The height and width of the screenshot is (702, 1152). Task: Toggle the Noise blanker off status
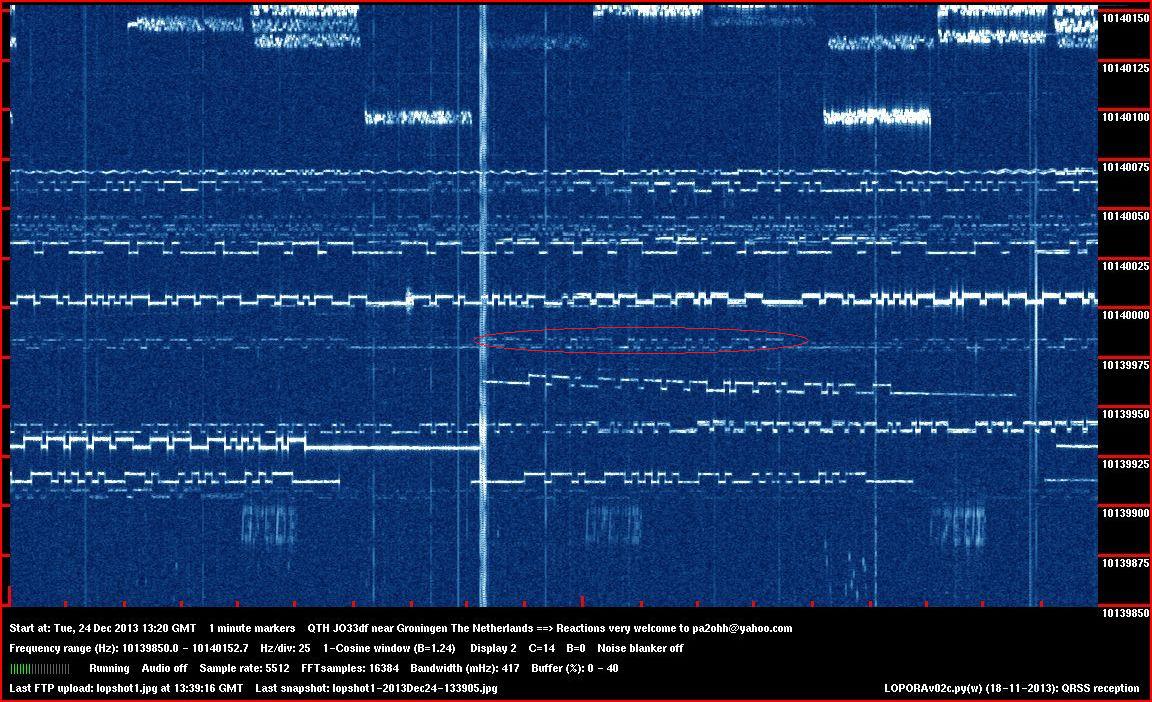[x=640, y=648]
